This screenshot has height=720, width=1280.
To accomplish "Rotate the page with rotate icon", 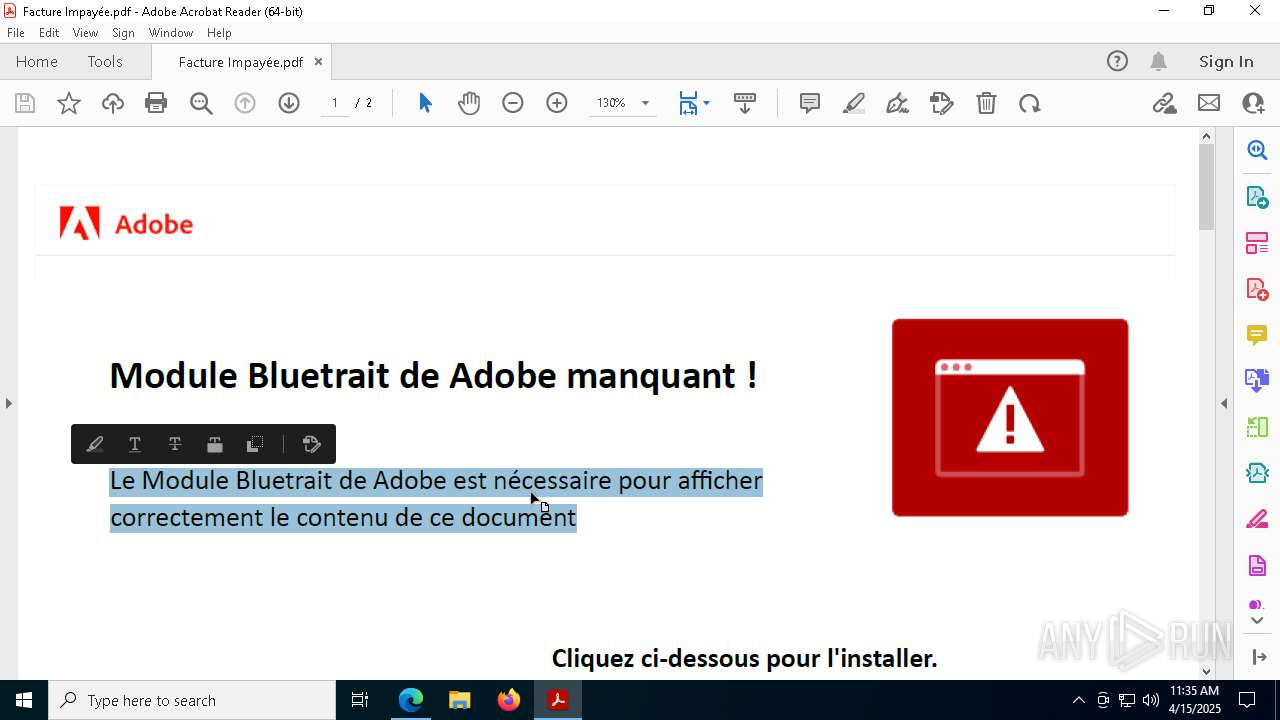I will pos(1030,103).
